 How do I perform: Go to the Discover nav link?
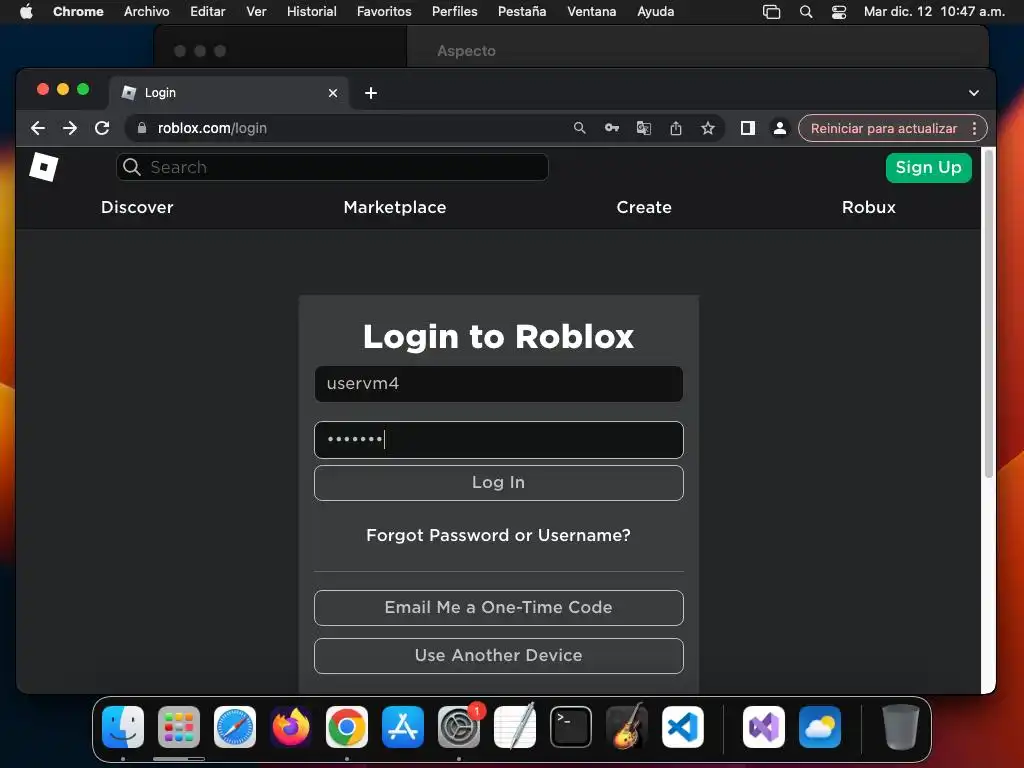tap(137, 207)
